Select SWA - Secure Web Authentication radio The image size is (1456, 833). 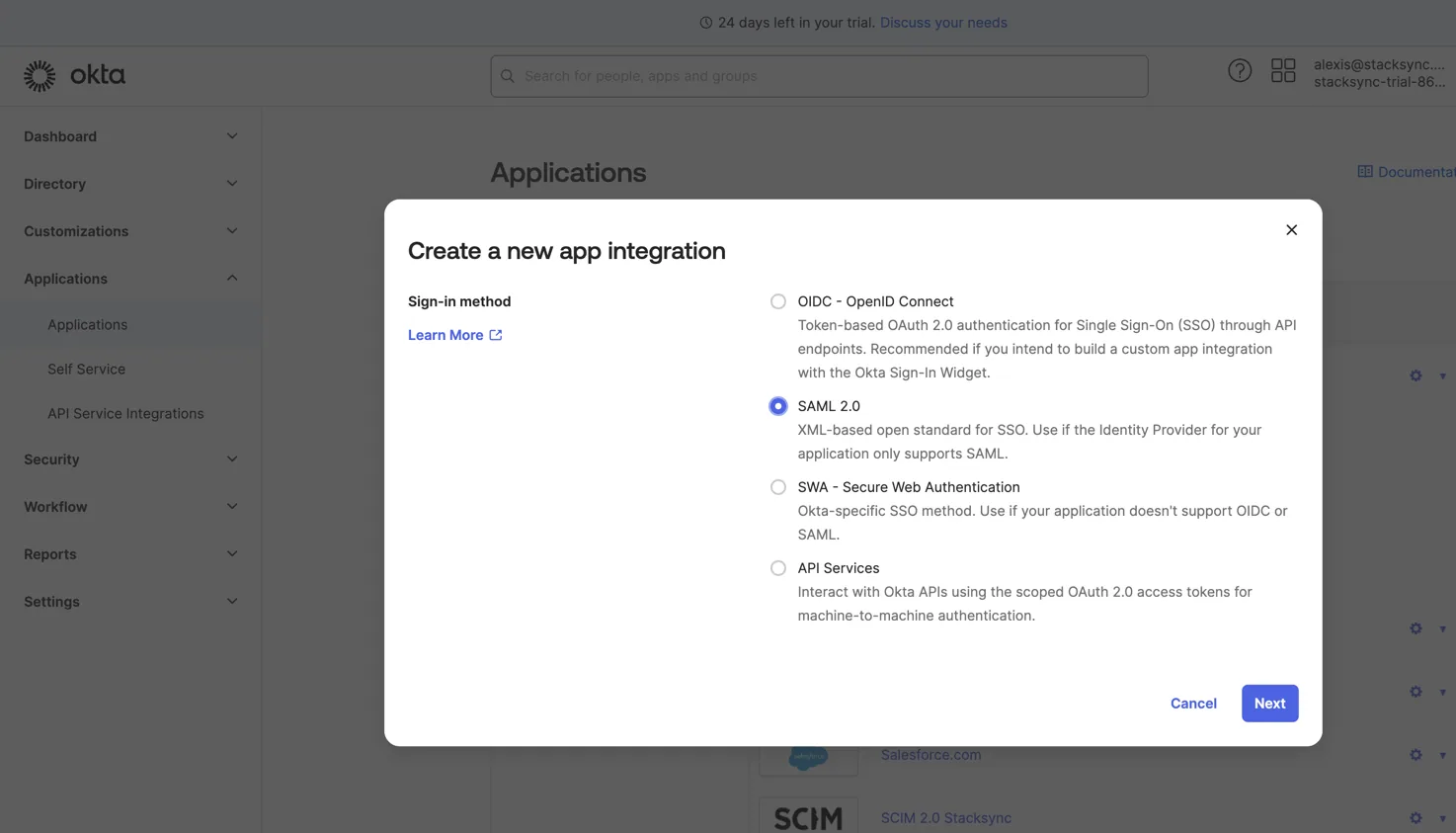click(x=778, y=487)
